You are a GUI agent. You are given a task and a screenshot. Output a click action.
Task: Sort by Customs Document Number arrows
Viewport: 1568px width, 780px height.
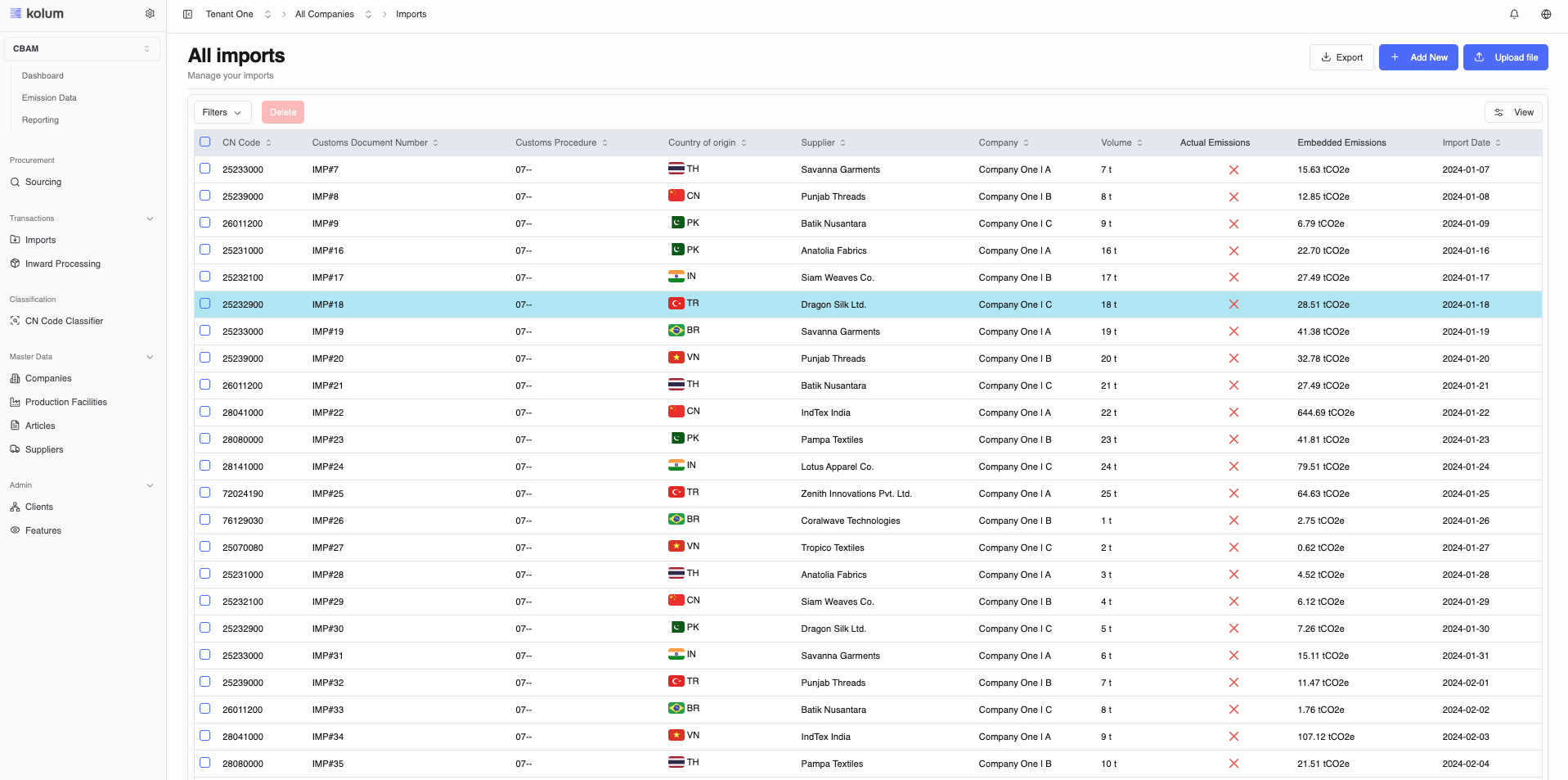[x=435, y=143]
